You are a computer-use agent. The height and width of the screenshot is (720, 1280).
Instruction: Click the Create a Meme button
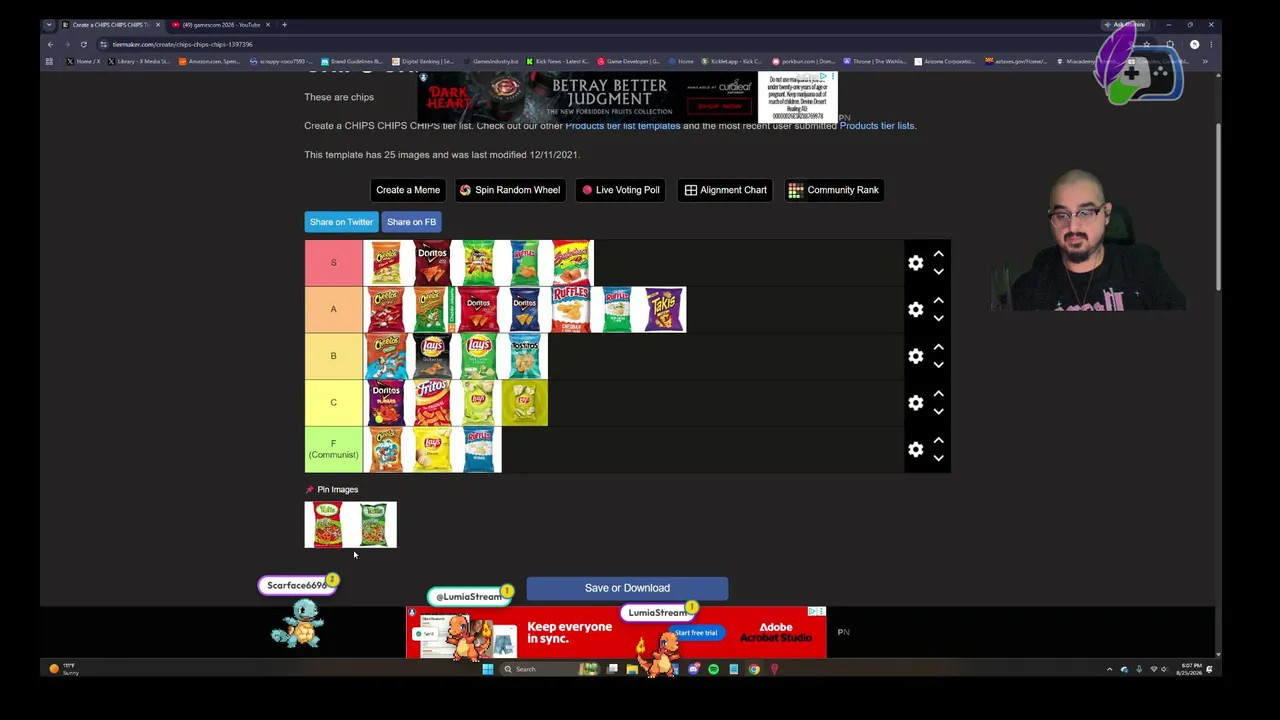click(408, 190)
